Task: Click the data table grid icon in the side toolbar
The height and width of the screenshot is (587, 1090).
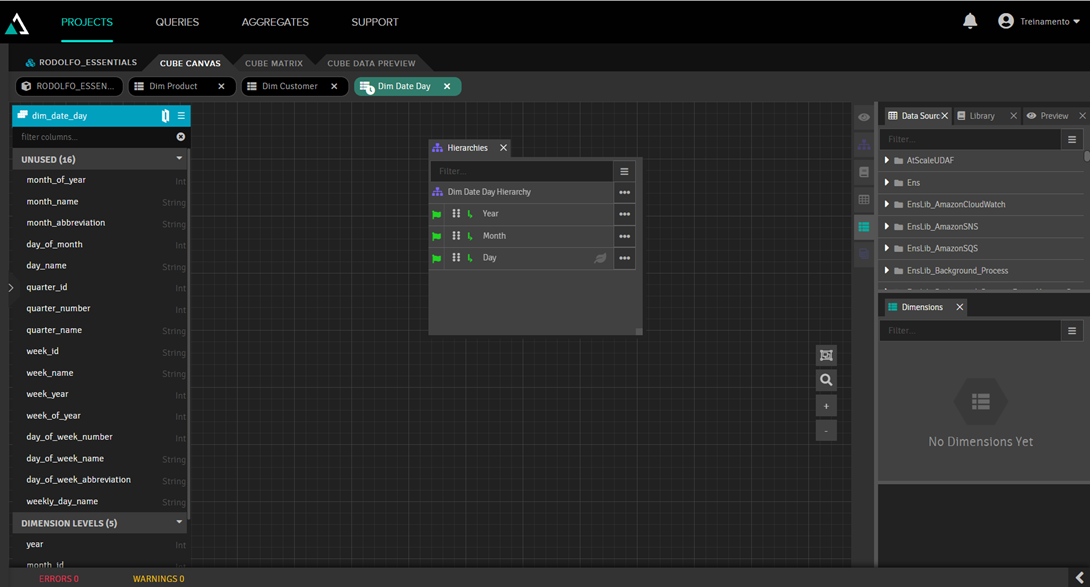Action: [x=864, y=200]
